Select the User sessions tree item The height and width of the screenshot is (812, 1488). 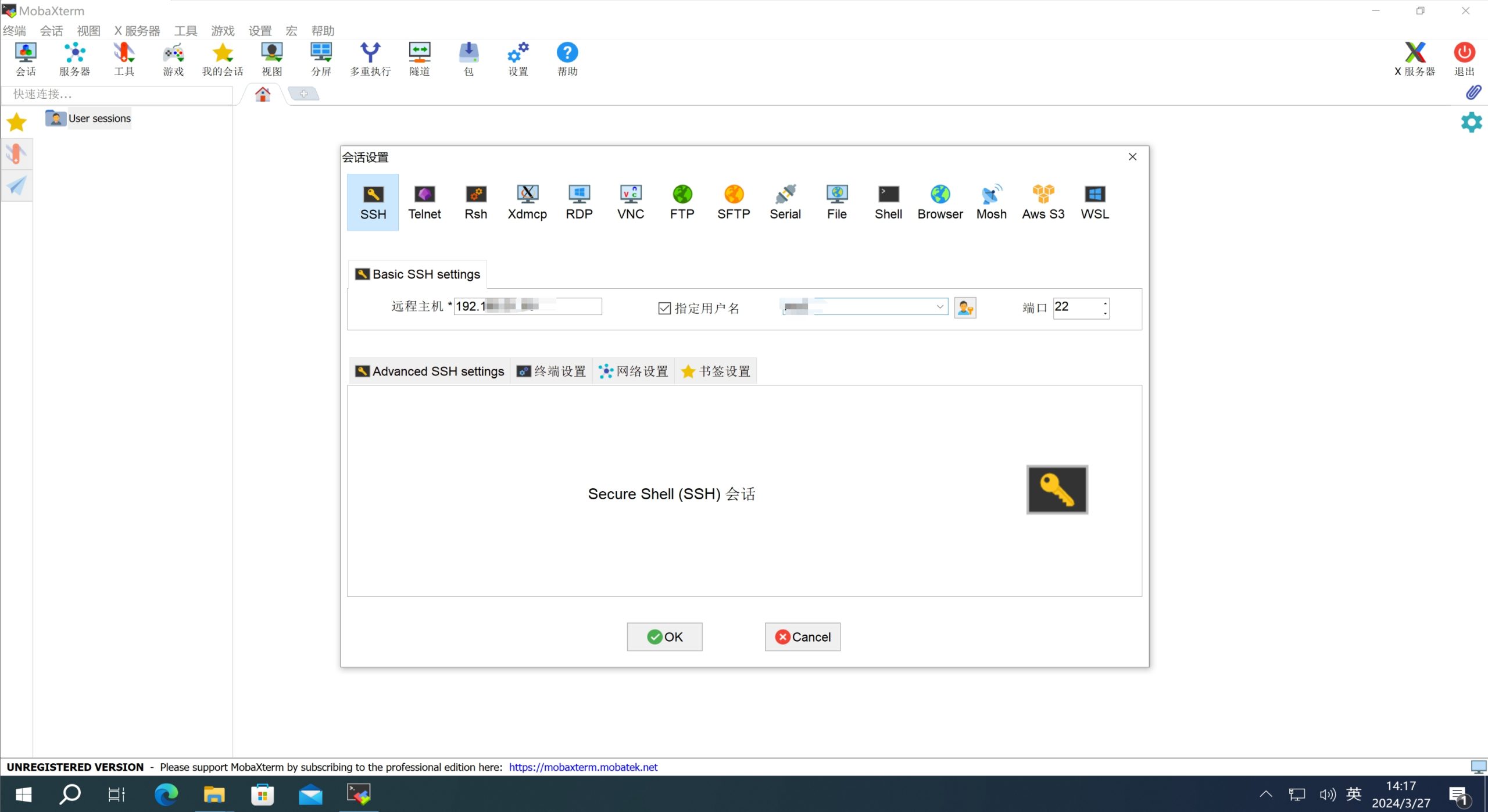pyautogui.click(x=88, y=119)
